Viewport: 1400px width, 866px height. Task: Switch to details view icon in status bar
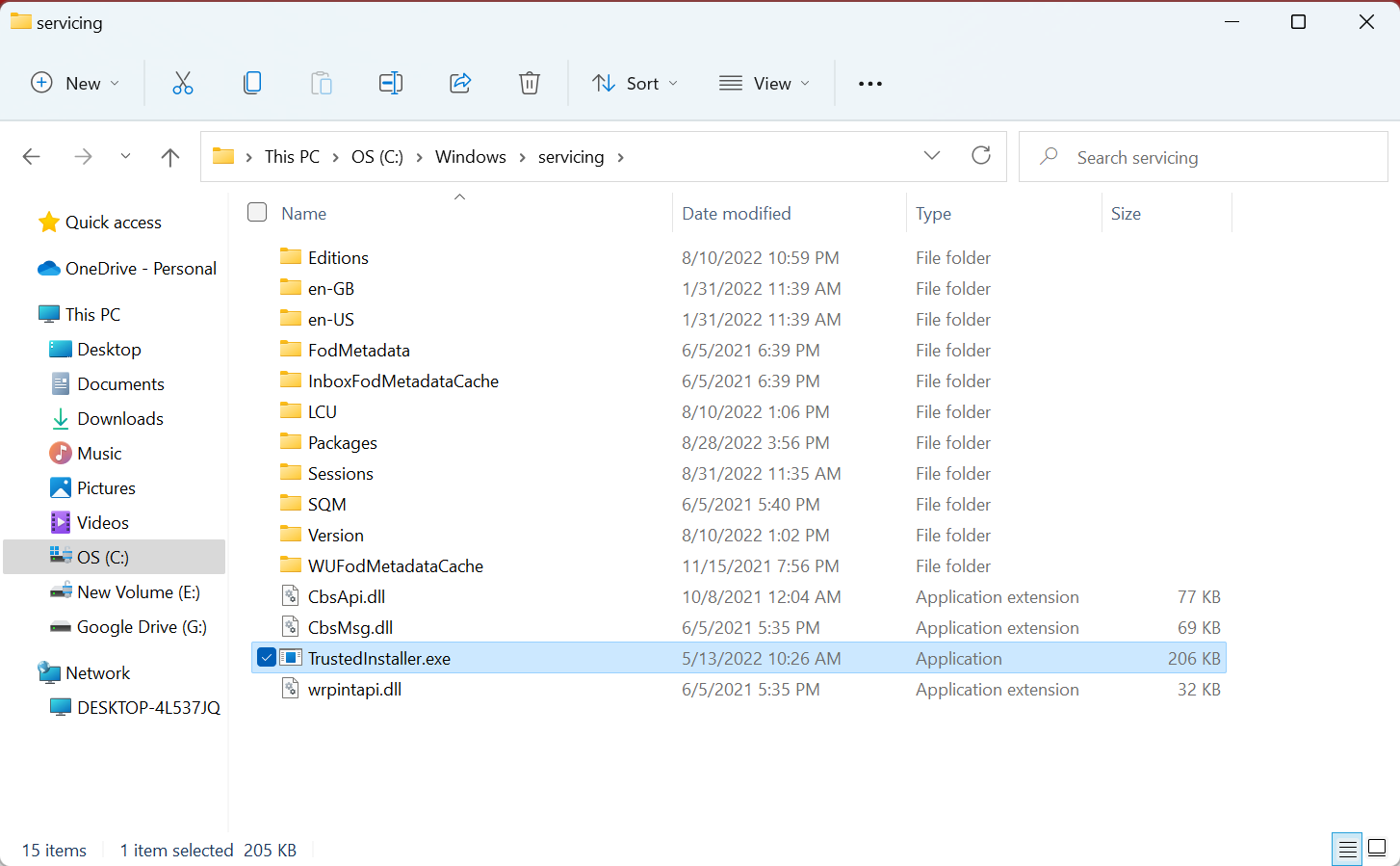pos(1348,849)
